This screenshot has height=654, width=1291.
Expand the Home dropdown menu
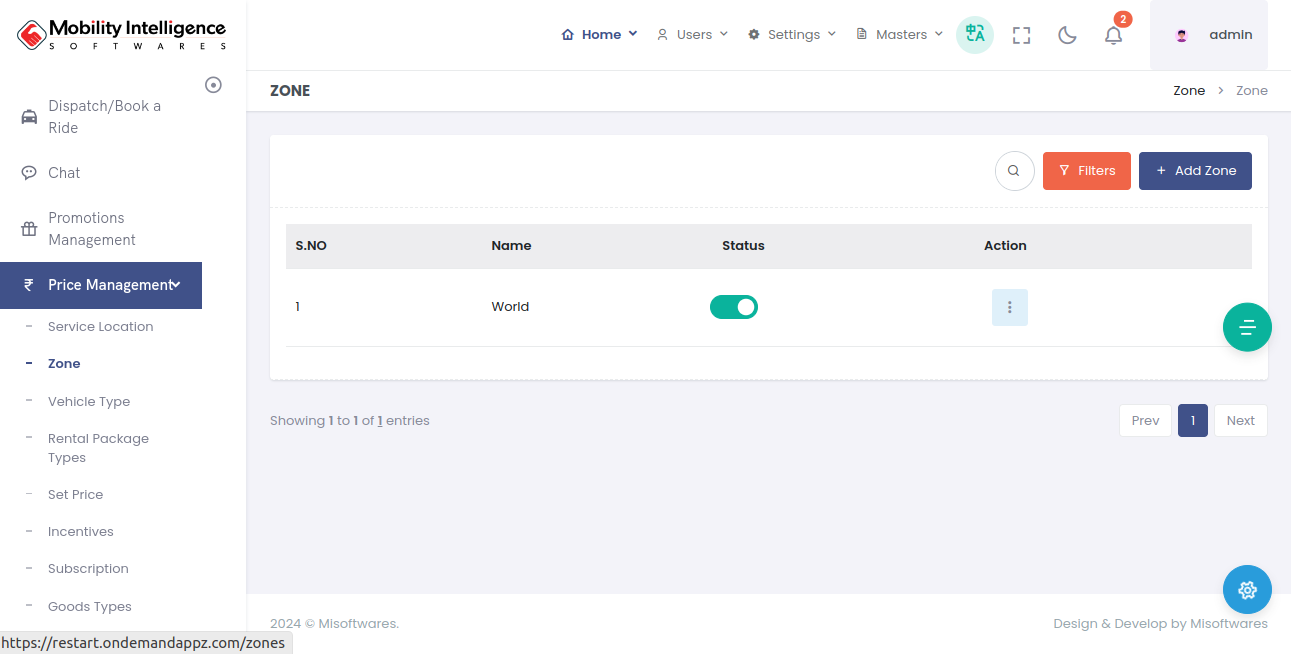(599, 35)
